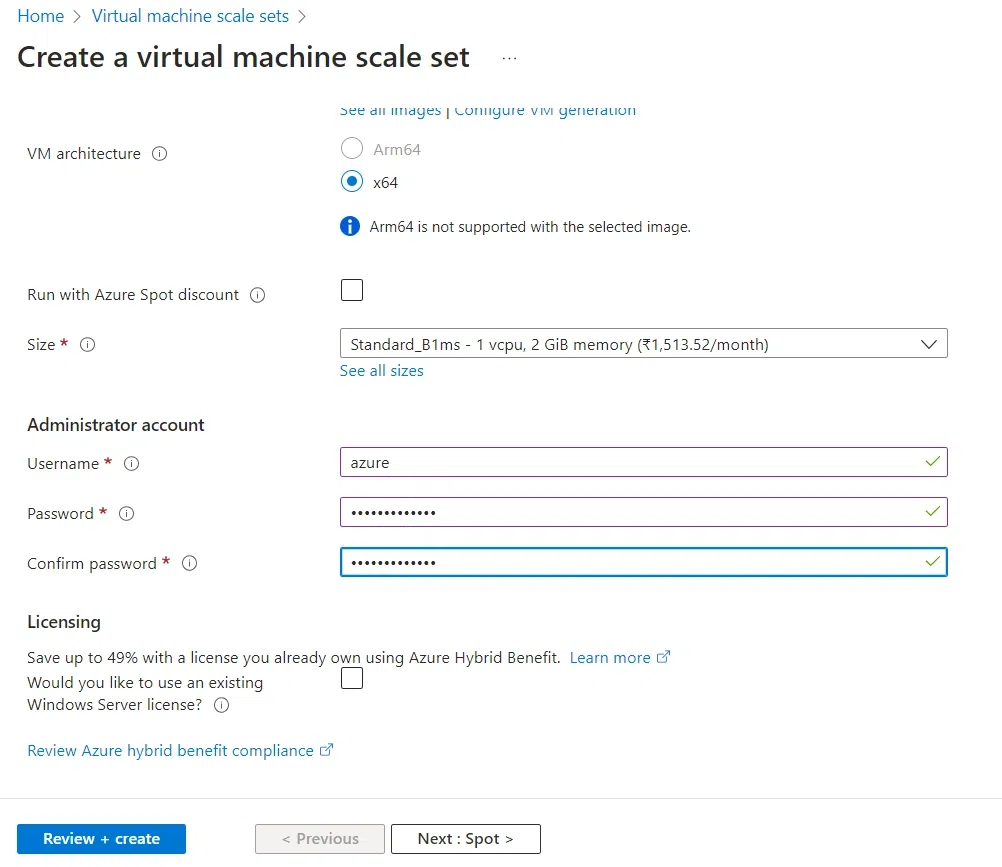Proceed with Next : Spot button
Viewport: 1002px width, 867px height.
point(465,839)
